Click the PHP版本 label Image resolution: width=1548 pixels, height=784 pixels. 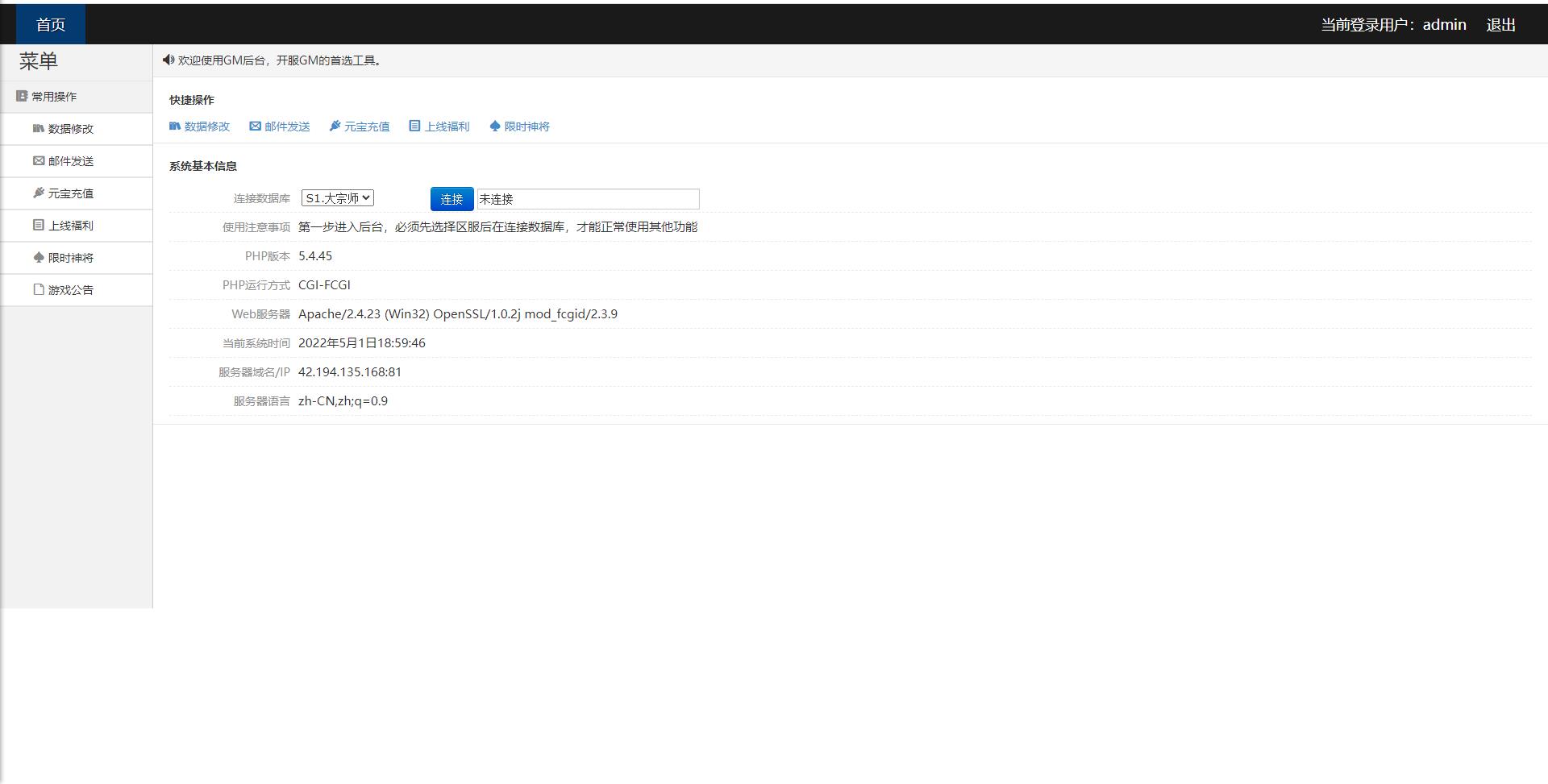click(x=268, y=256)
